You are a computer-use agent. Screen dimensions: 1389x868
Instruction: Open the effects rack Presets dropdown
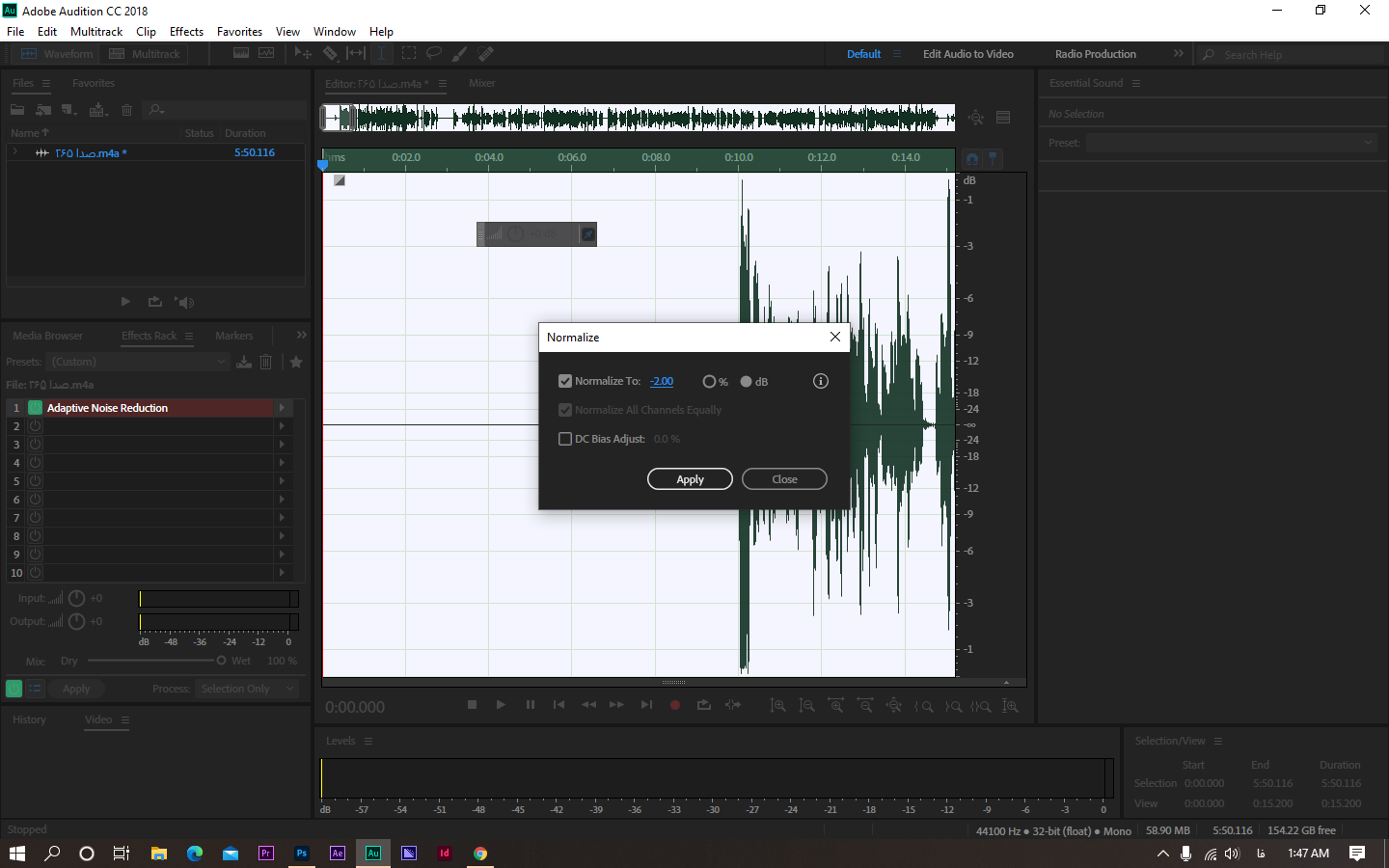[x=140, y=362]
